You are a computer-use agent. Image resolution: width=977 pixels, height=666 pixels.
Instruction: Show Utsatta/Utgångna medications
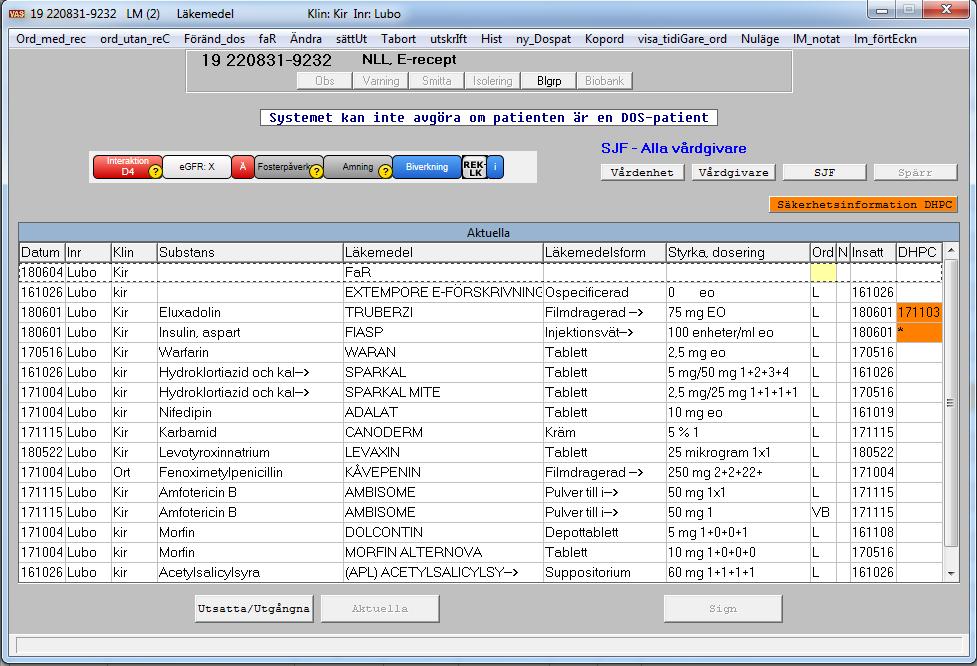[254, 609]
